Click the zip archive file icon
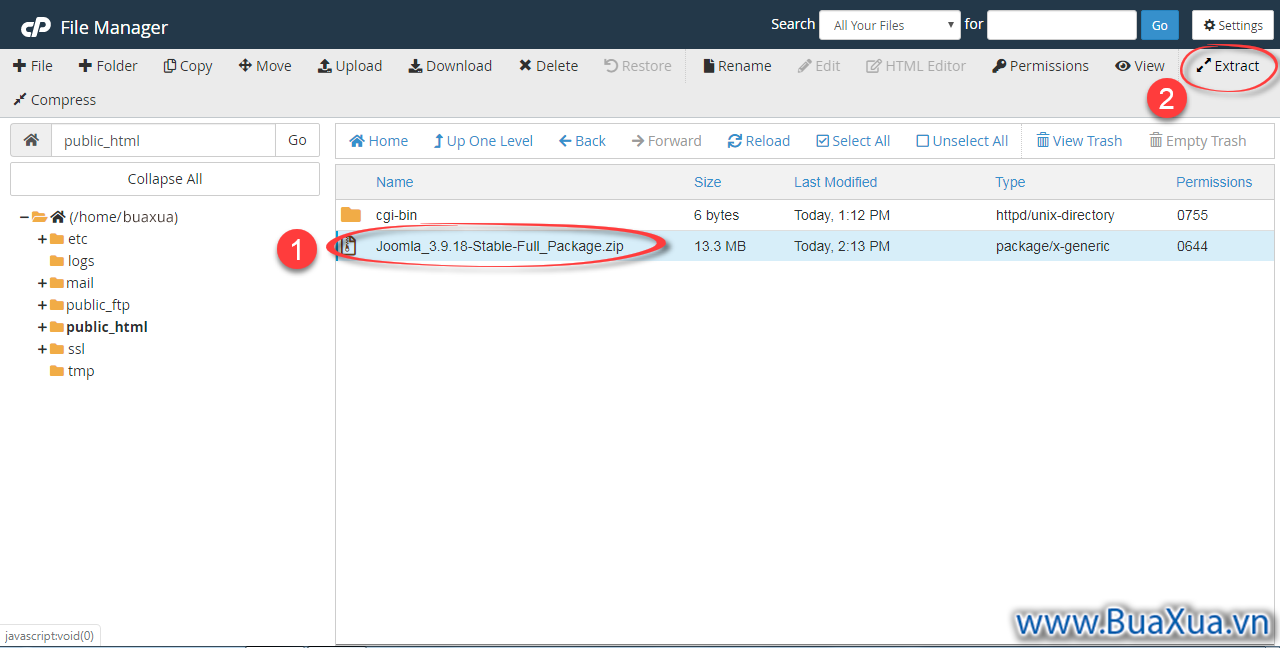Viewport: 1280px width, 648px height. point(350,246)
